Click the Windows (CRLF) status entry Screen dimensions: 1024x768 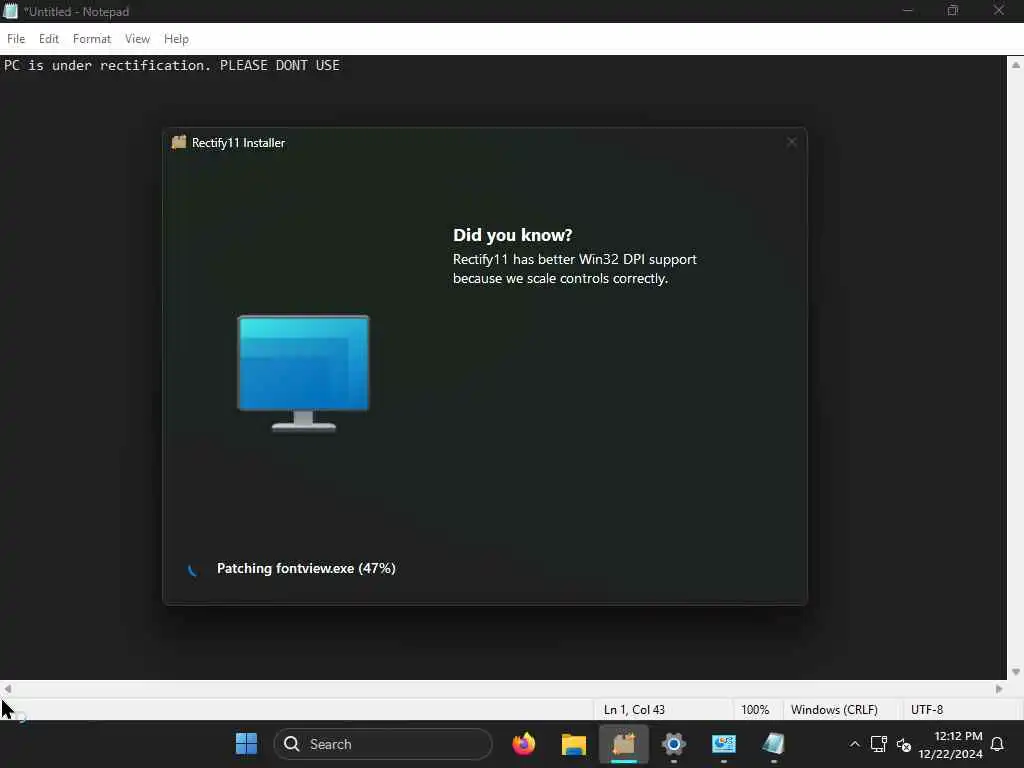tap(834, 710)
